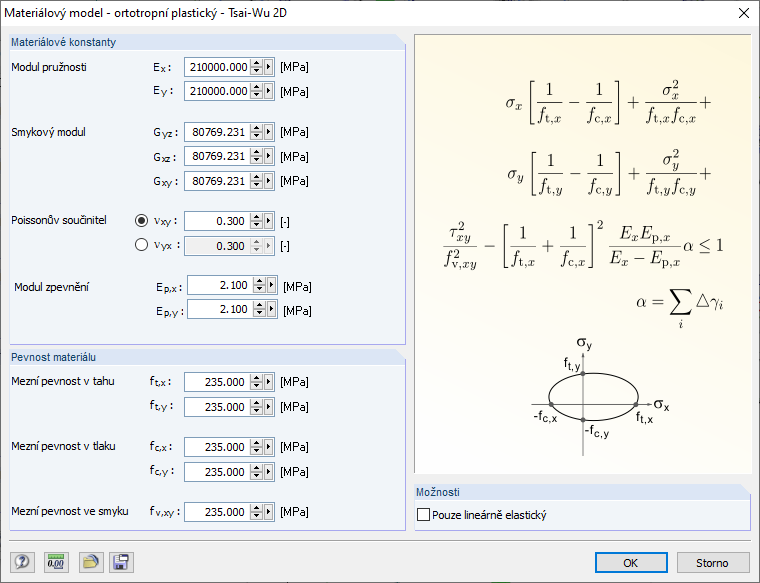Viewport: 760px width, 583px height.
Task: Adjust Gyz using its spinner arrows
Action: pyautogui.click(x=257, y=132)
